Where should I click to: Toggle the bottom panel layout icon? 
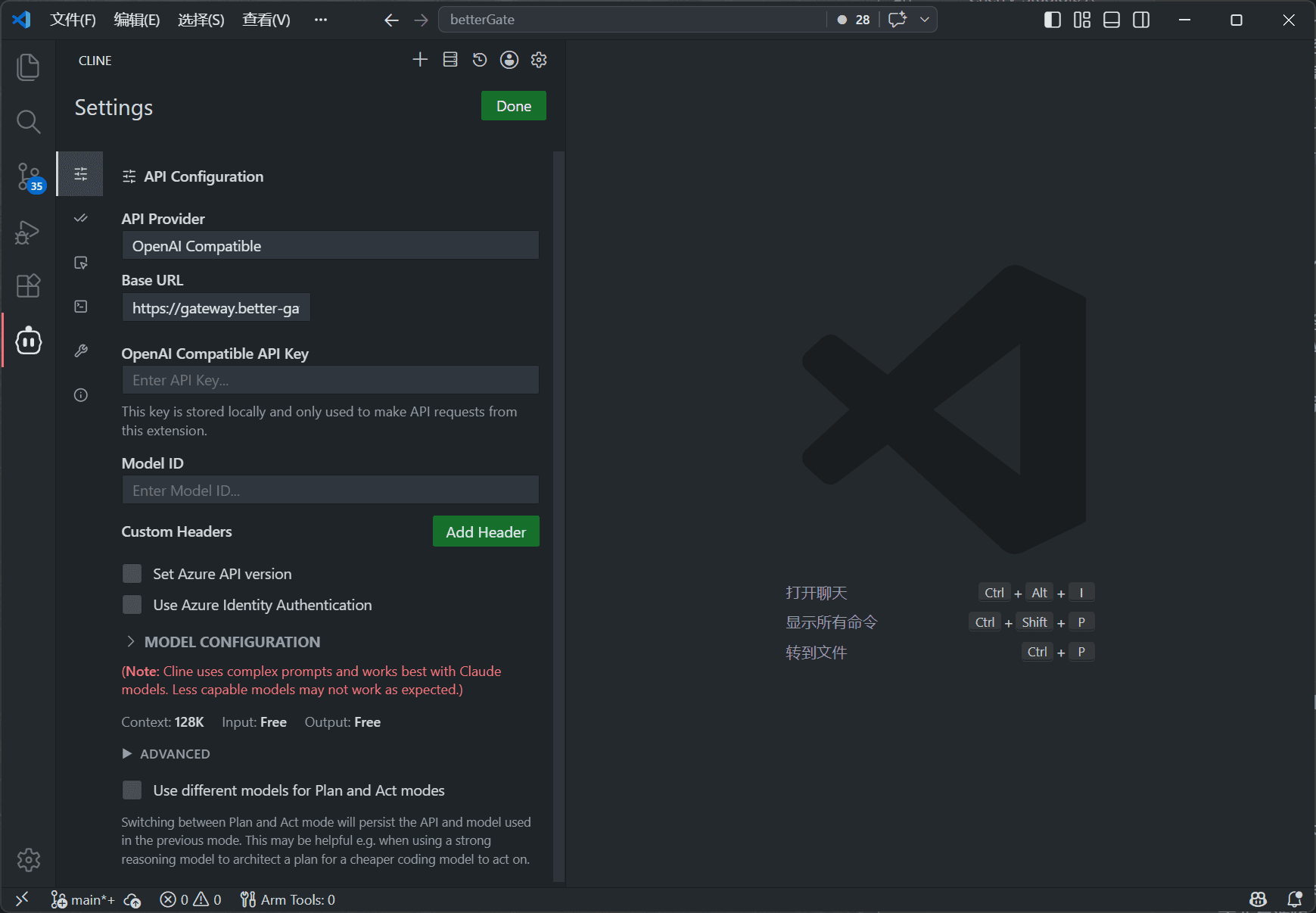pyautogui.click(x=1112, y=20)
